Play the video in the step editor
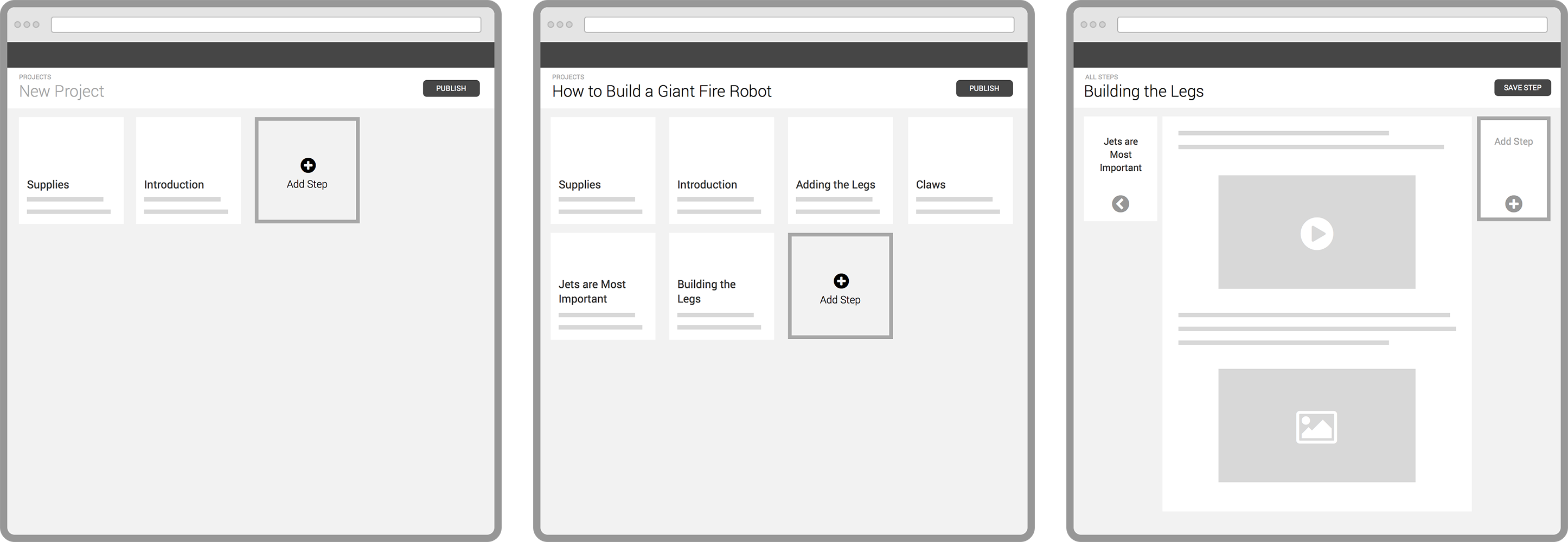The image size is (1568, 542). 1316,234
